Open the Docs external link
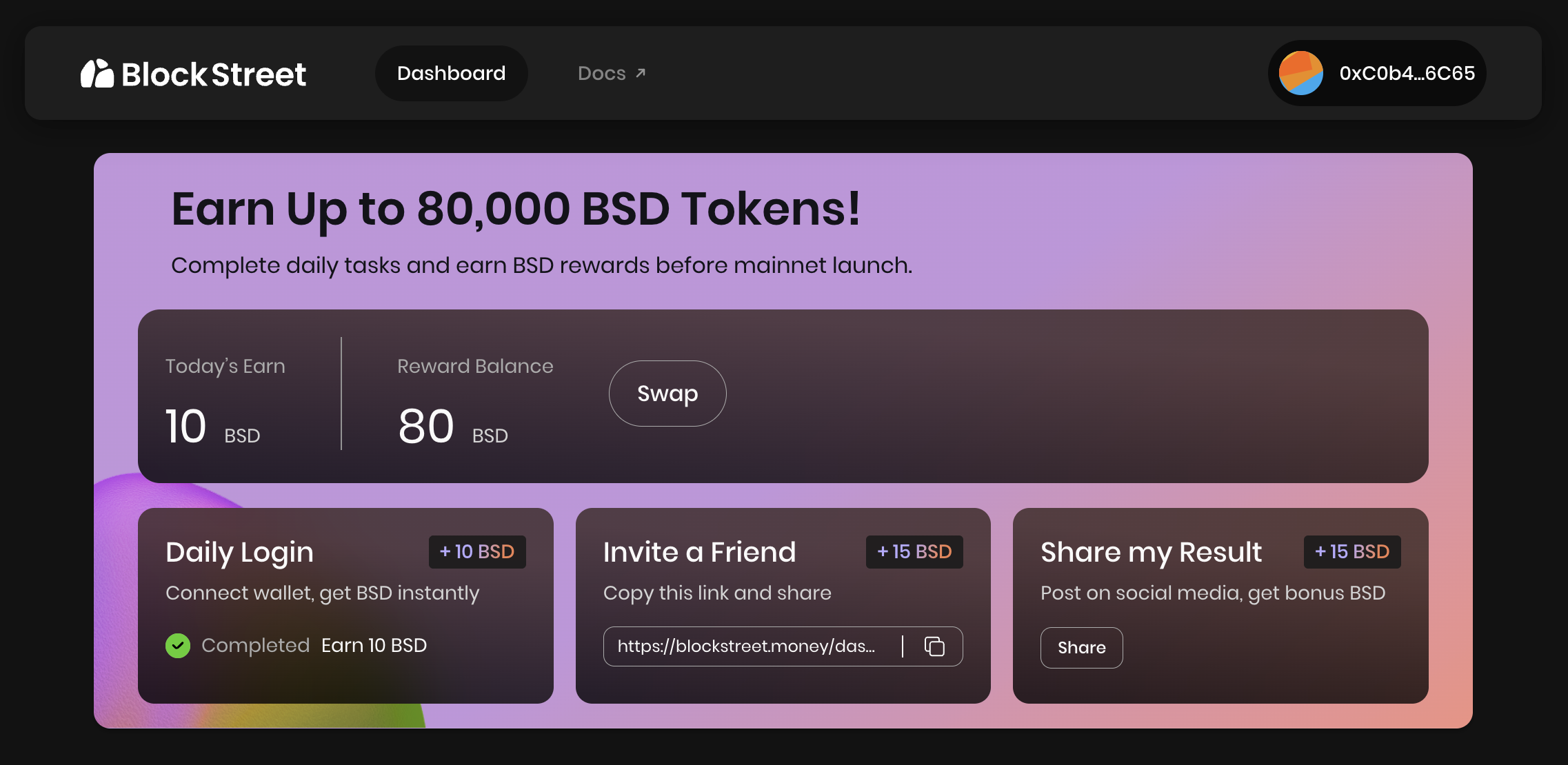Viewport: 1568px width, 765px height. 602,73
